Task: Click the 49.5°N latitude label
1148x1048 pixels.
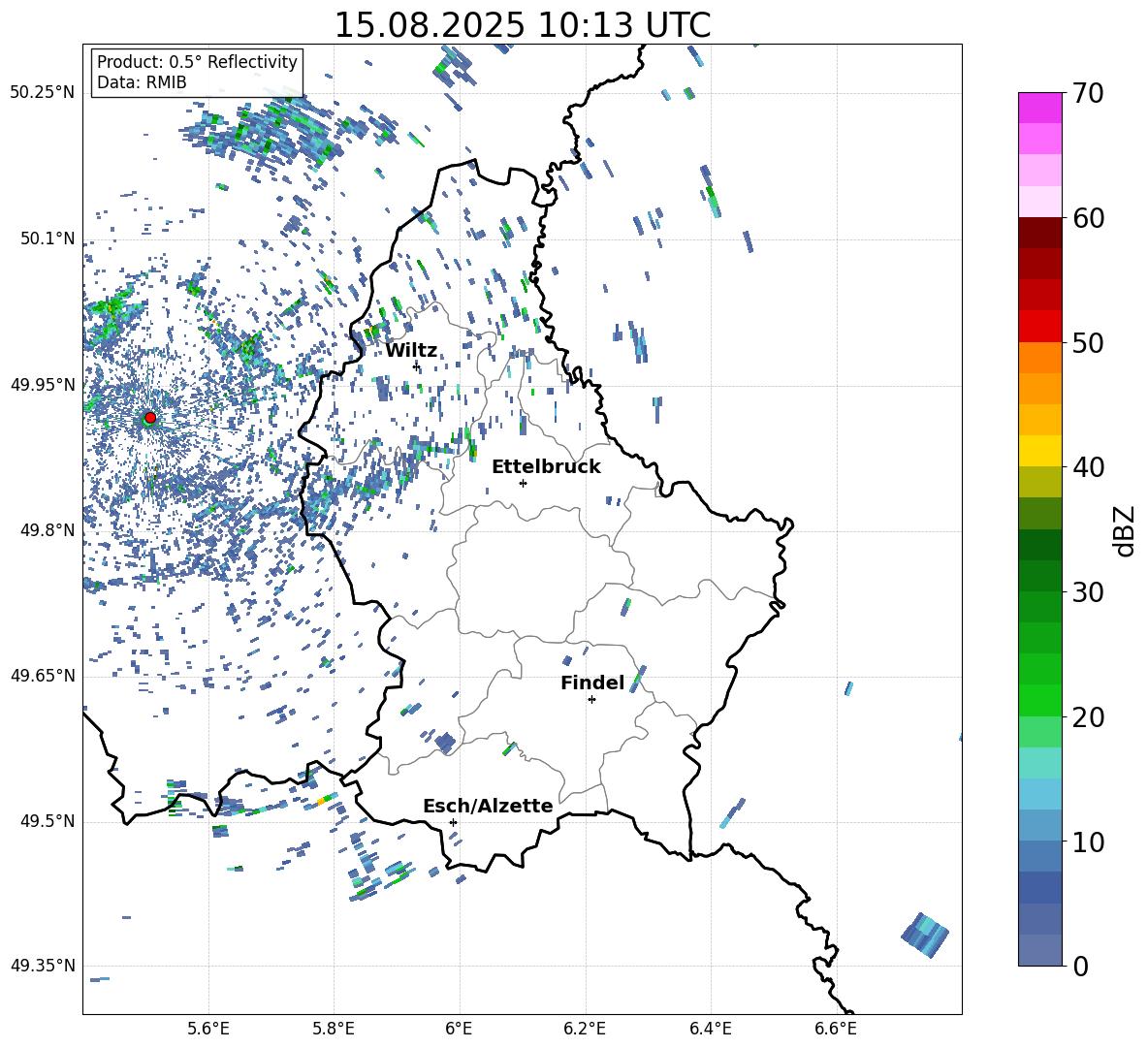Action: [48, 821]
